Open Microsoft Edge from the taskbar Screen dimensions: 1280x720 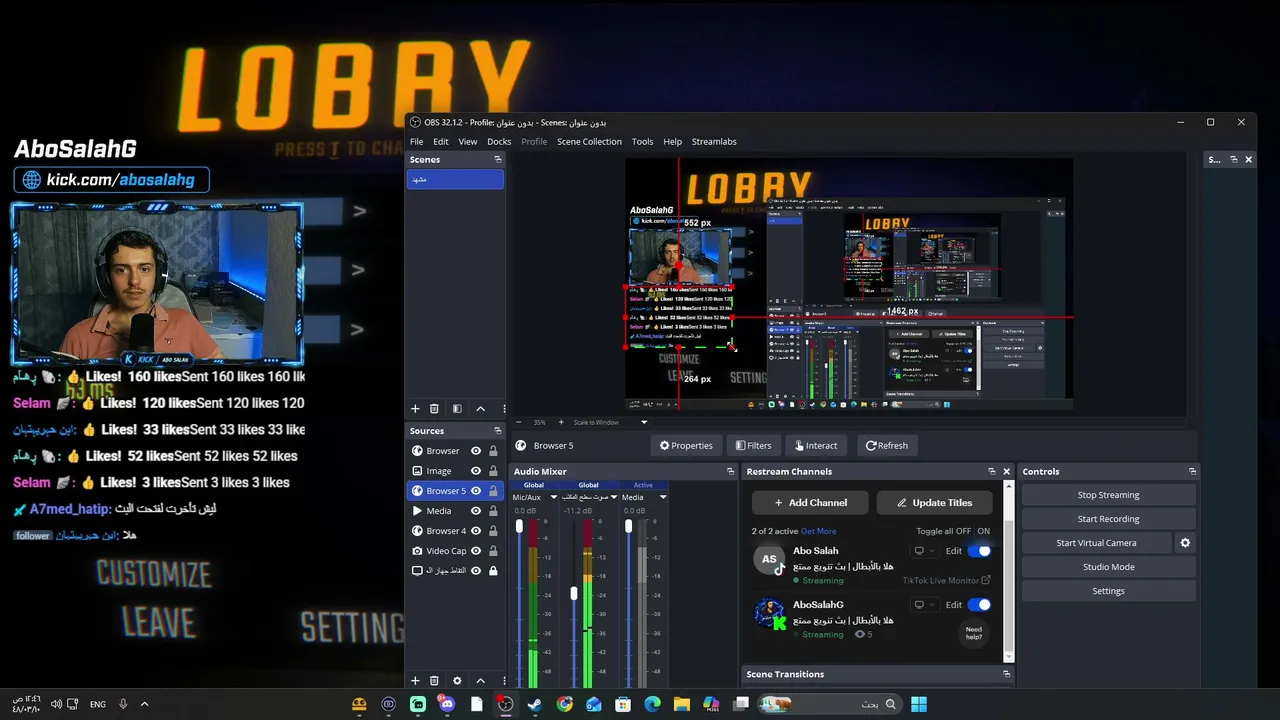[653, 704]
